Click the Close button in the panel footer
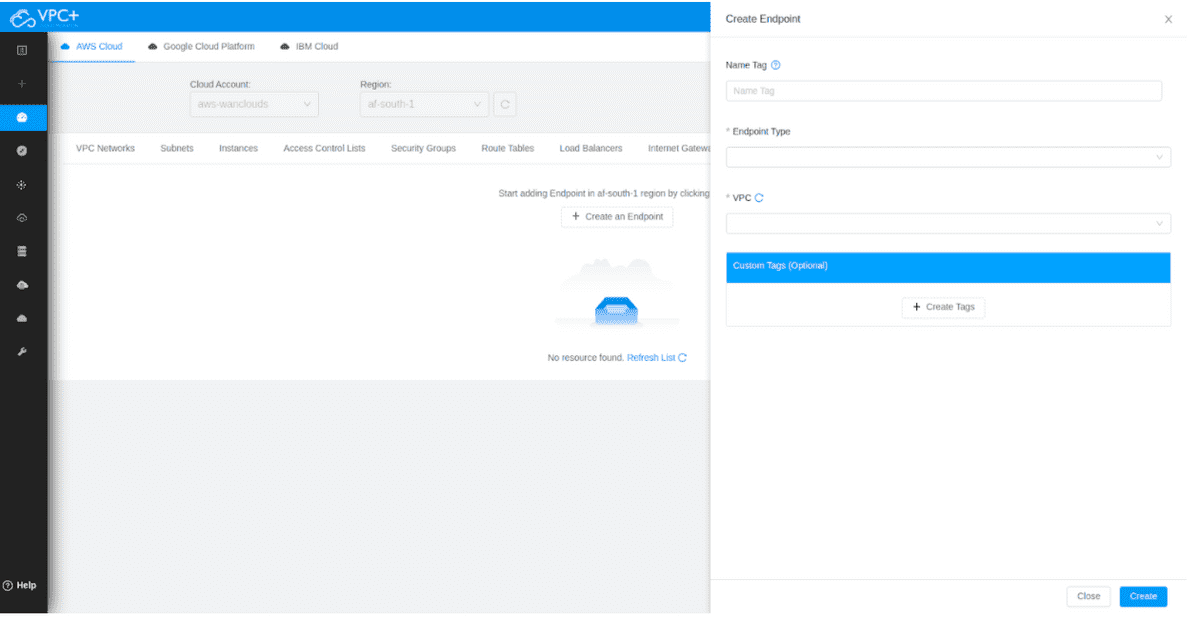This screenshot has width=1200, height=621. [1089, 596]
